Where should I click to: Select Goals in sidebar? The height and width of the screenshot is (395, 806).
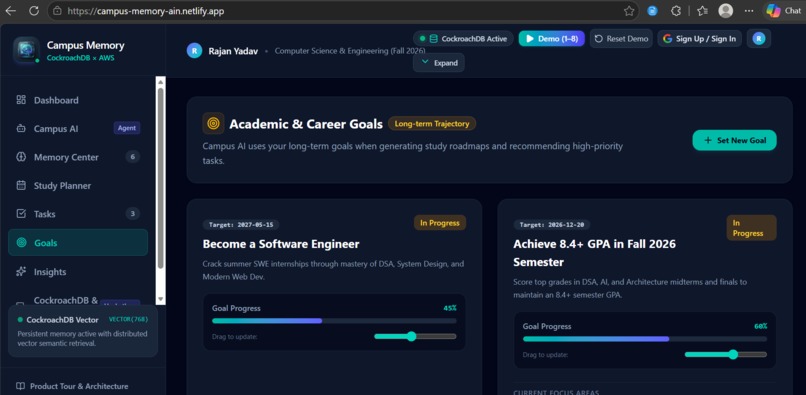pyautogui.click(x=78, y=243)
